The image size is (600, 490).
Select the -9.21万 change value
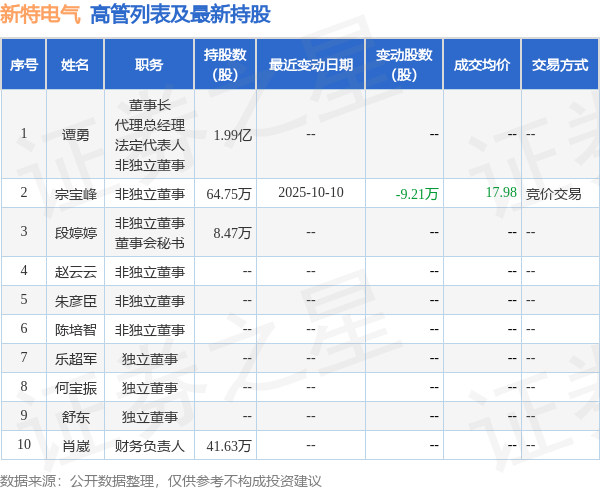[417, 194]
